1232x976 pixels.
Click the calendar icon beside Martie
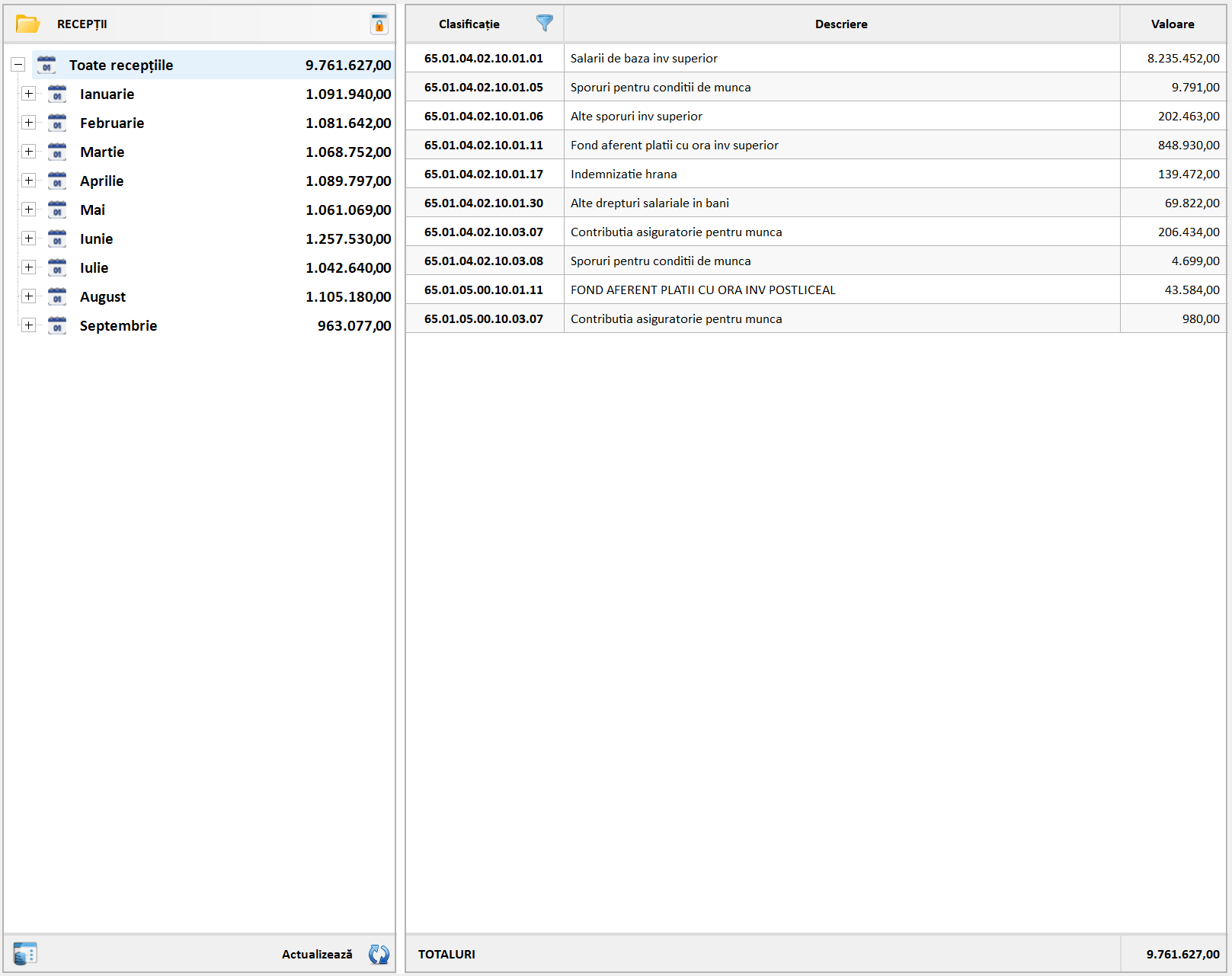[x=57, y=152]
